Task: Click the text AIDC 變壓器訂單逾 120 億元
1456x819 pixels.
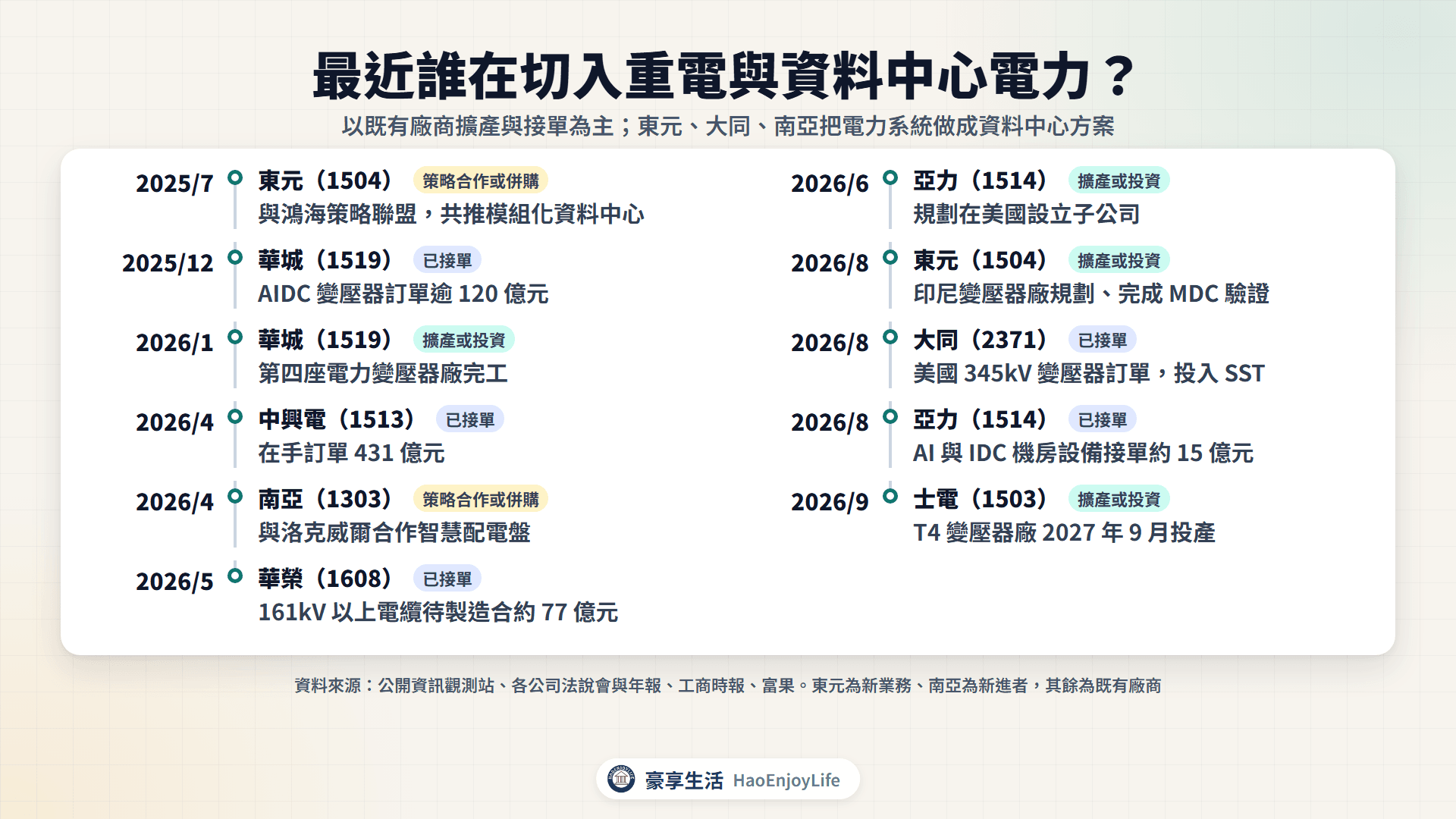Action: [403, 294]
